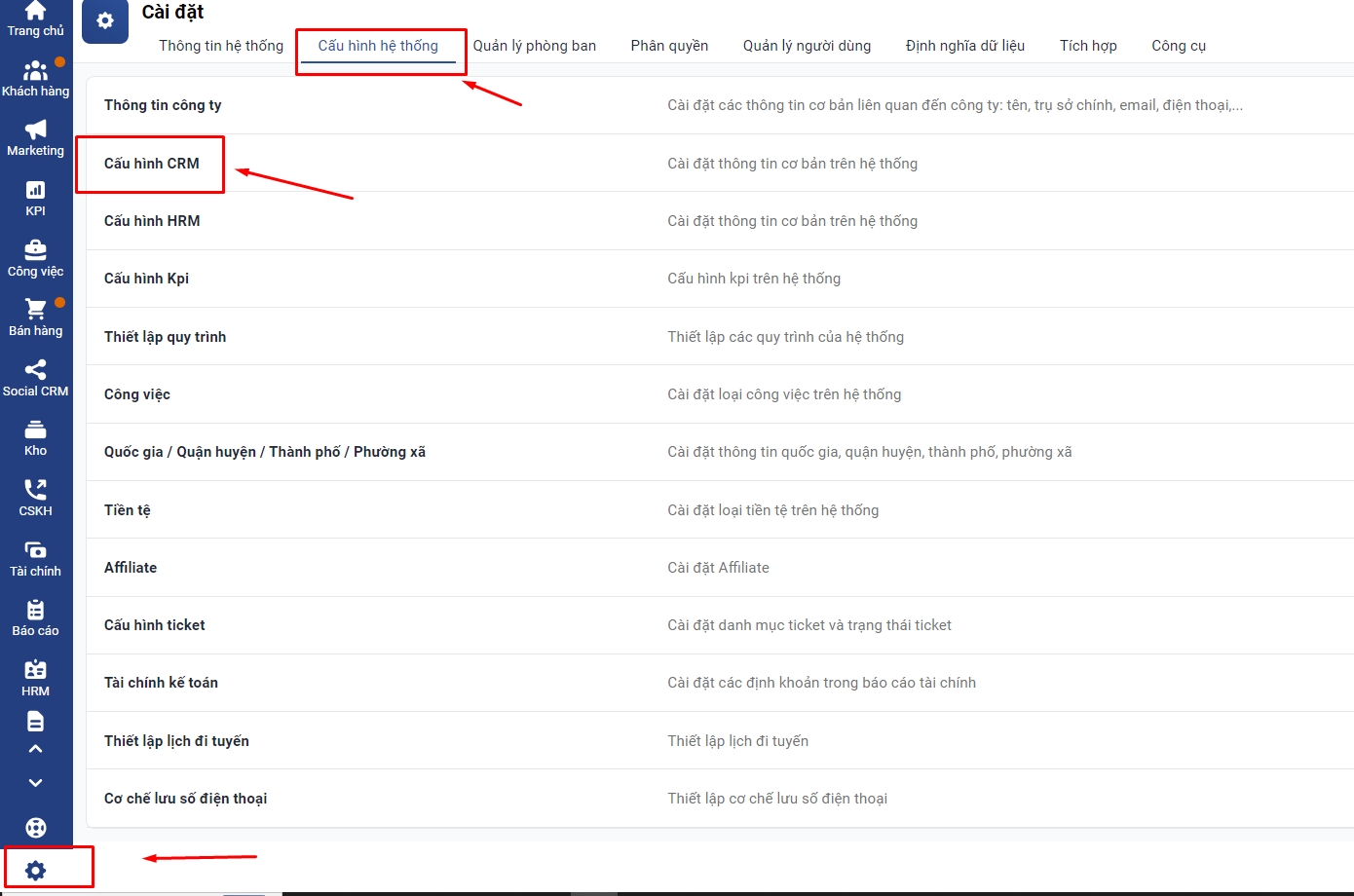Click the KPI chart icon

pyautogui.click(x=35, y=191)
